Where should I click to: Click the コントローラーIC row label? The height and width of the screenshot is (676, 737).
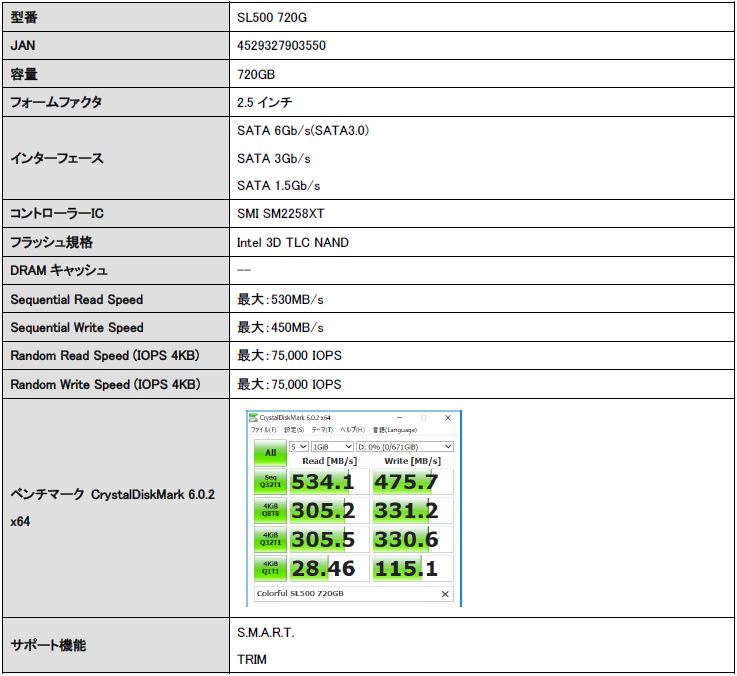57,213
